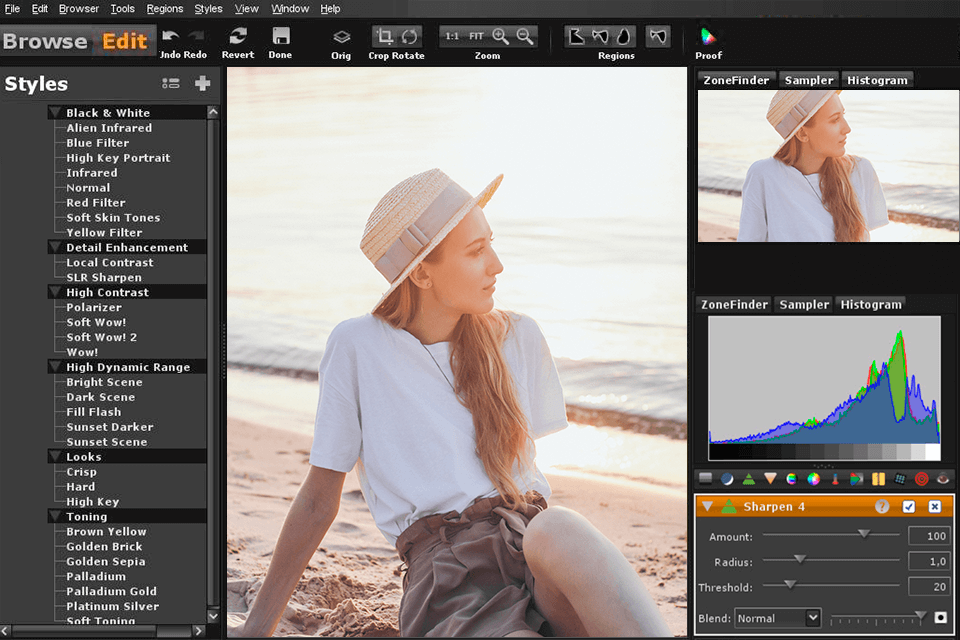This screenshot has width=960, height=640.
Task: Open the Proof color preview
Action: click(708, 37)
